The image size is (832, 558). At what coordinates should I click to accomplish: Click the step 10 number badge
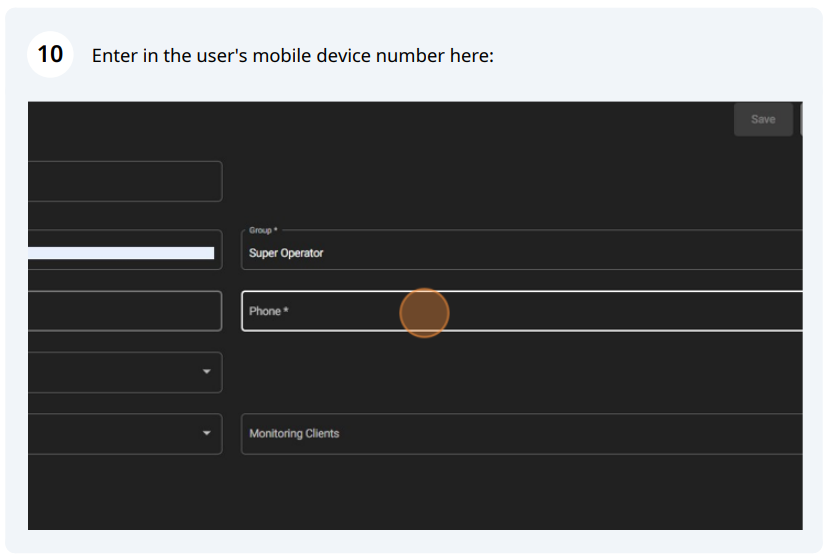pyautogui.click(x=50, y=55)
